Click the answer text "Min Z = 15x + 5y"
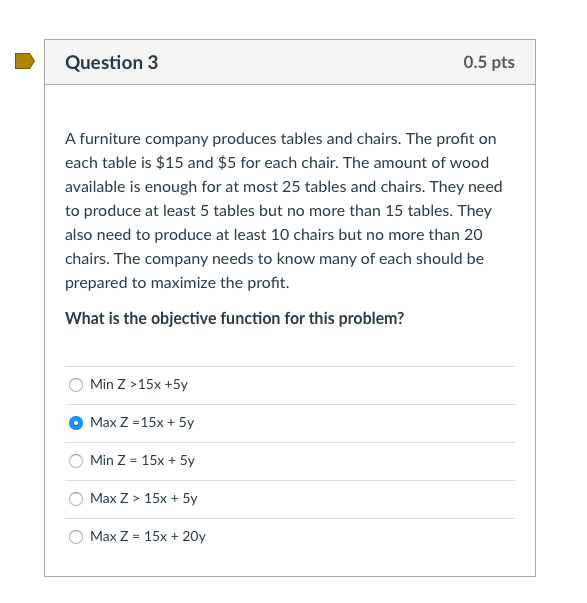The image size is (587, 603). coord(142,460)
